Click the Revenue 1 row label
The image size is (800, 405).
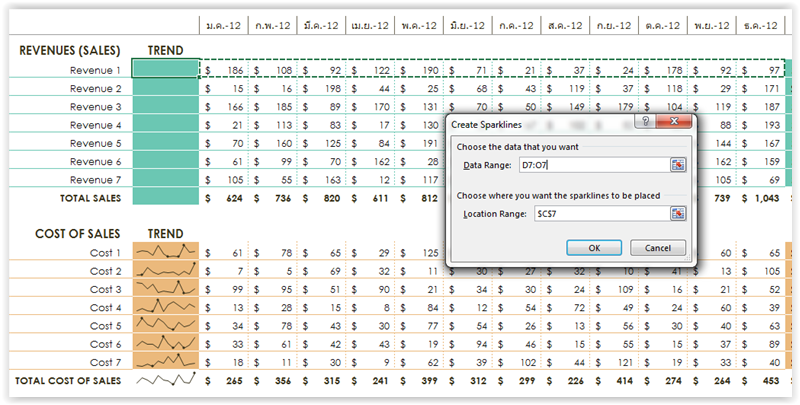[95, 70]
